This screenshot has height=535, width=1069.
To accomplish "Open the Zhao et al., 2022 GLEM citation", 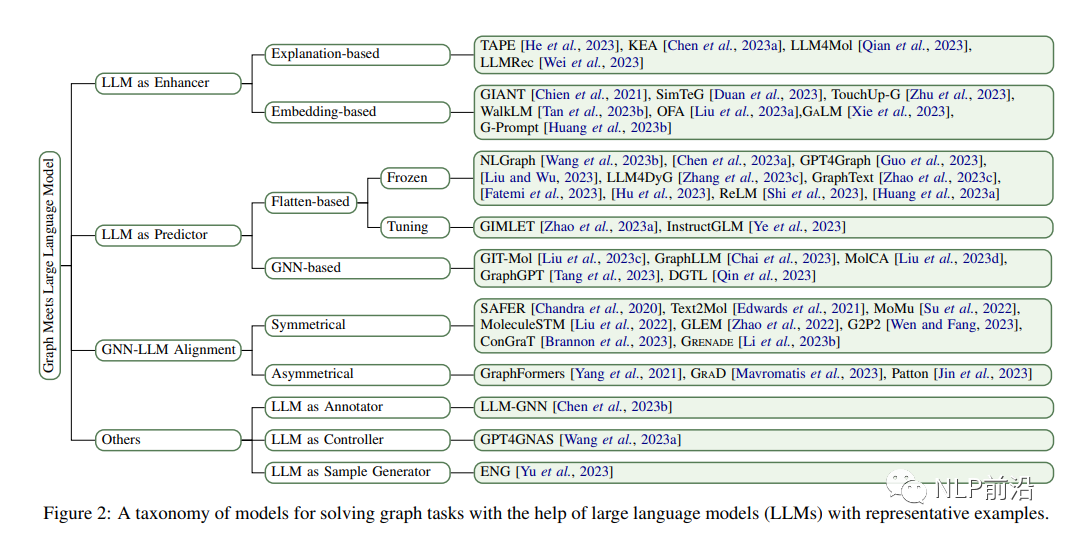I will point(785,325).
